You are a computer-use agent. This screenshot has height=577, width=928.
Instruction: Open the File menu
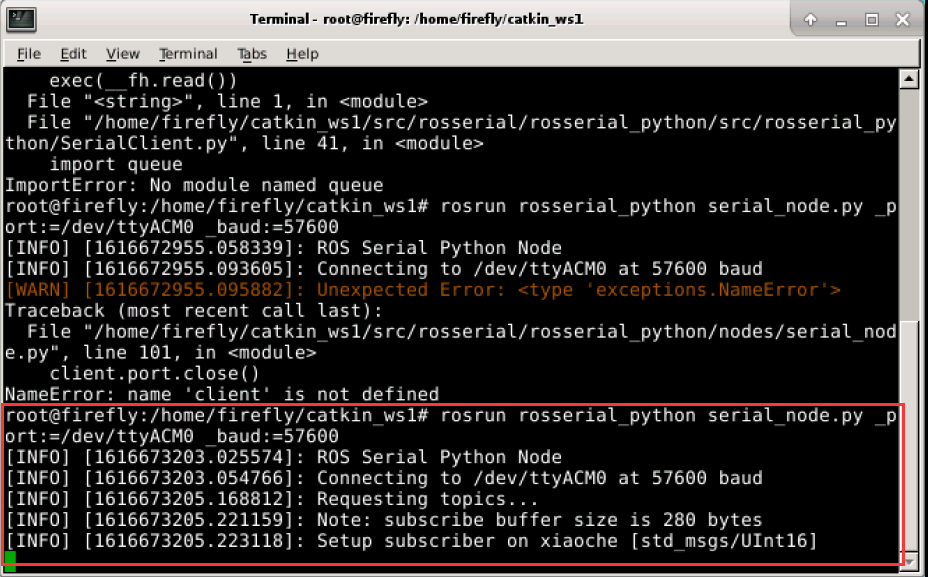point(27,54)
